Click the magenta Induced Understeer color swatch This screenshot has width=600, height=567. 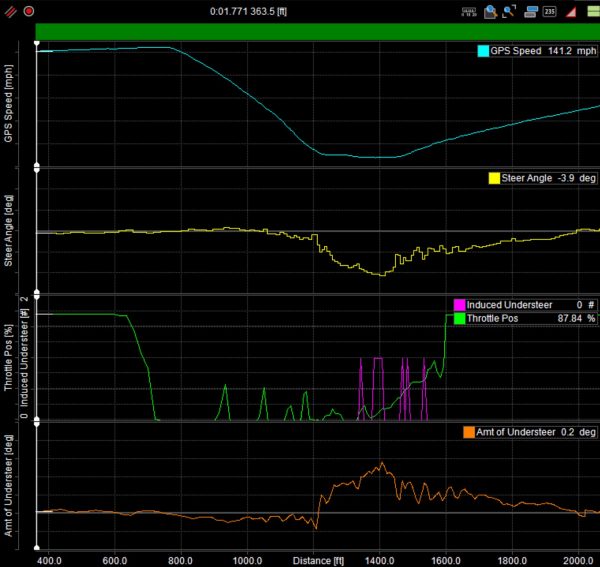pos(459,305)
